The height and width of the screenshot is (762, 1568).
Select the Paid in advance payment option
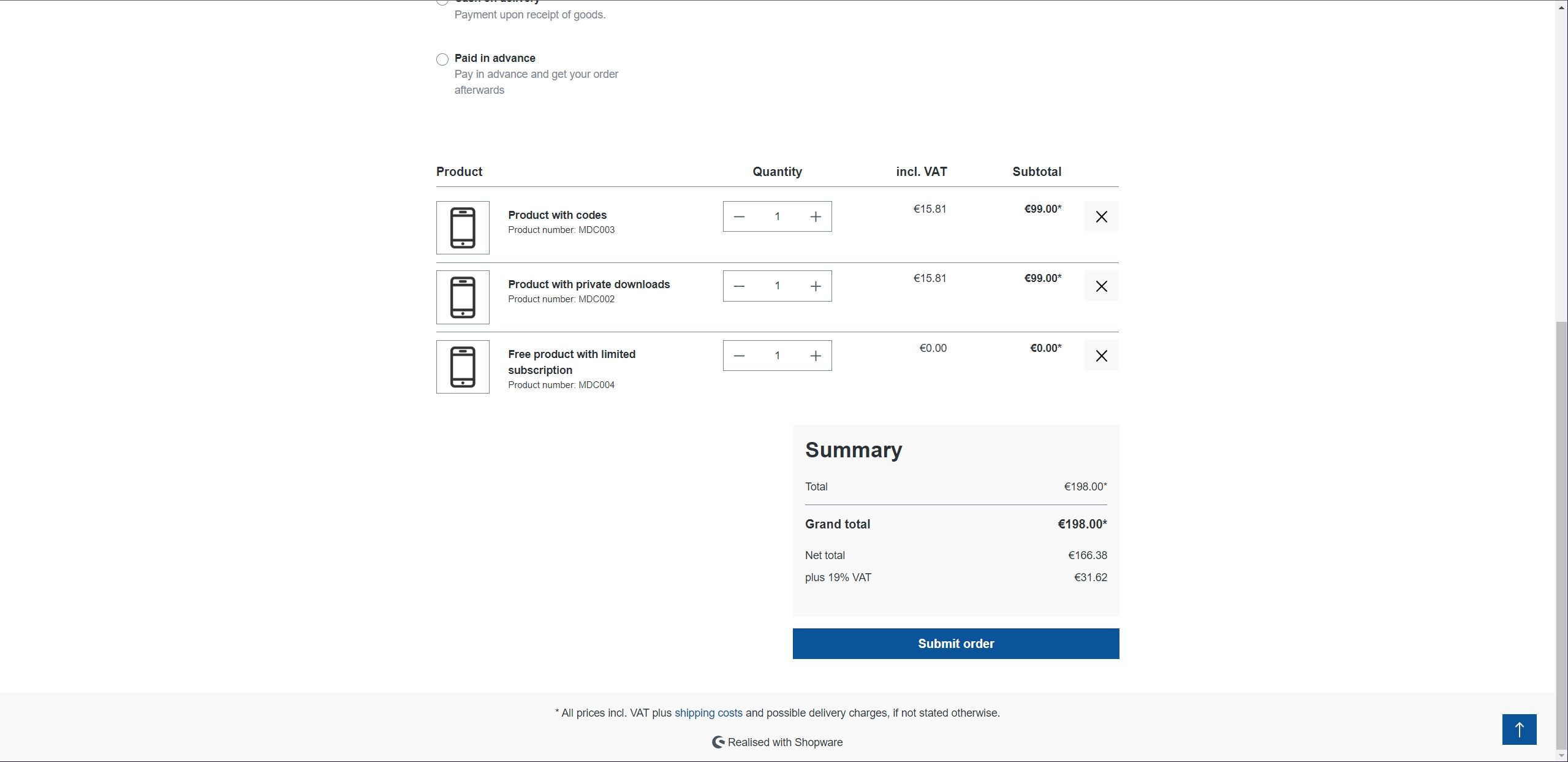point(442,59)
